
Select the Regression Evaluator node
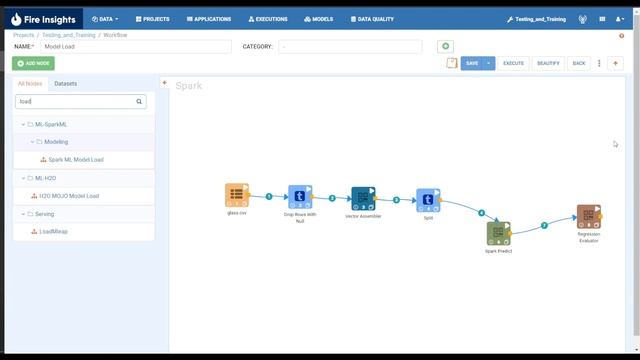click(589, 217)
